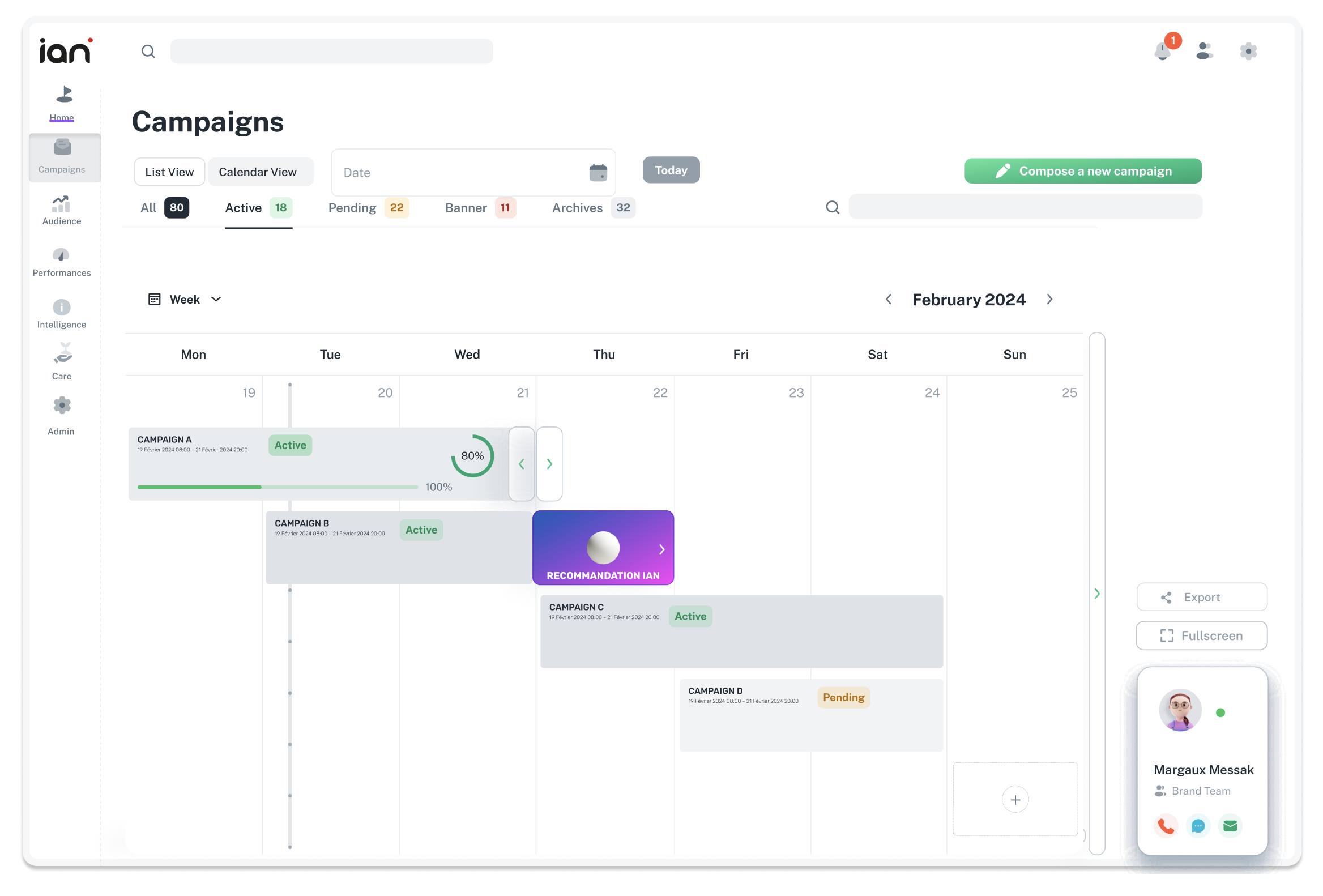Enable fullscreen mode button
1323x896 pixels.
1201,635
